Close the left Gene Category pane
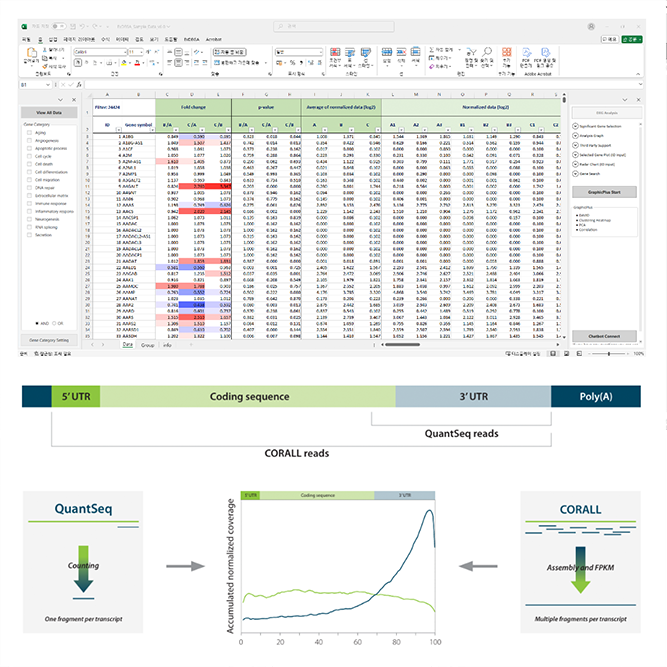This screenshot has width=667, height=667. [x=74, y=100]
